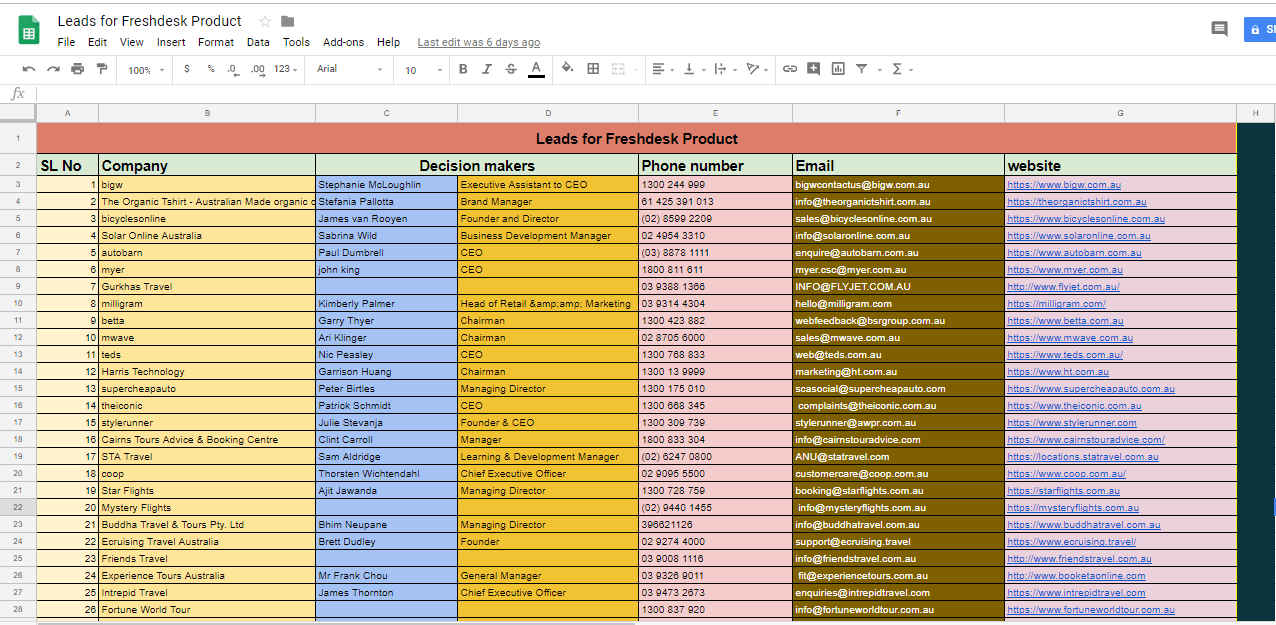Insert a comment via the toolbar
Viewport: 1276px width, 625px height.
point(812,69)
